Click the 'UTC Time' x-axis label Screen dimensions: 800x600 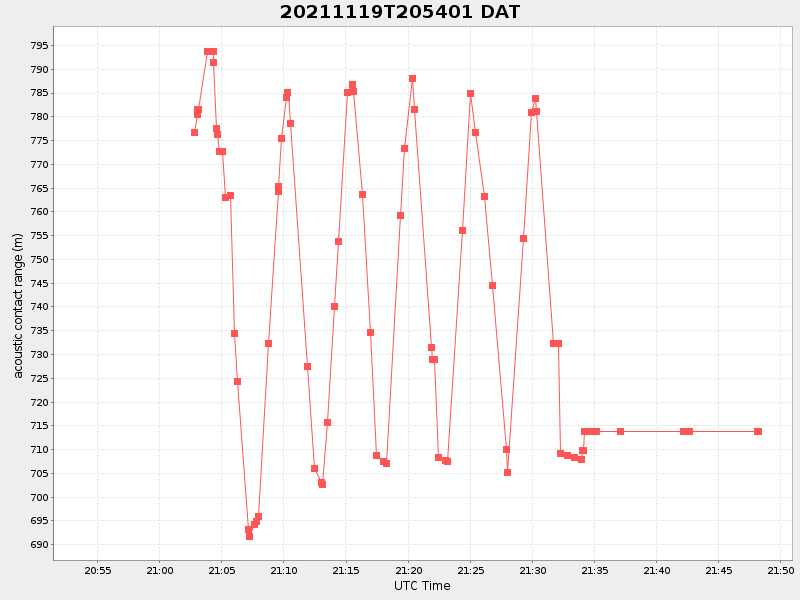pyautogui.click(x=422, y=586)
